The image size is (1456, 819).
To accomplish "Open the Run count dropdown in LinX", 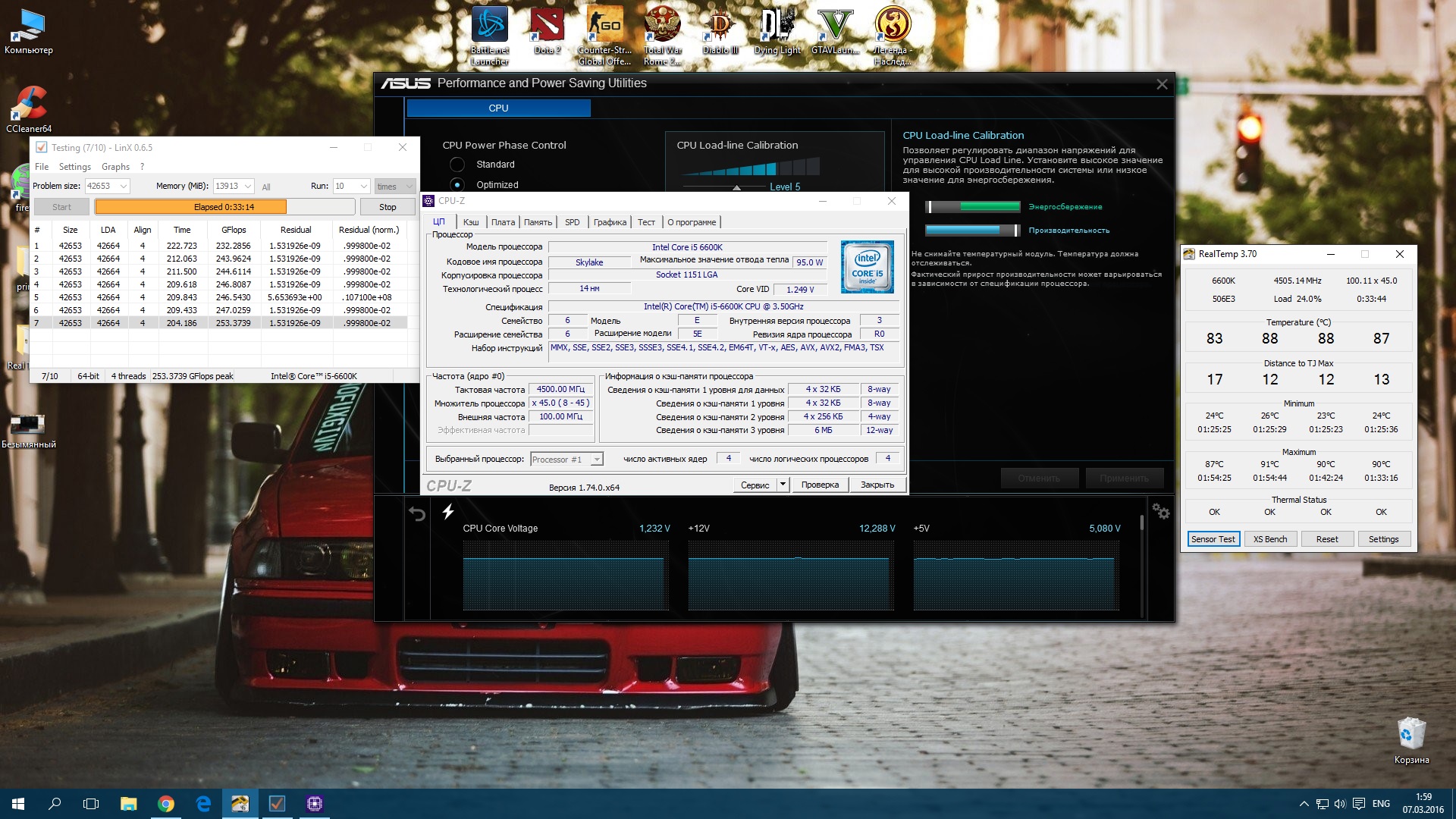I will coord(363,187).
